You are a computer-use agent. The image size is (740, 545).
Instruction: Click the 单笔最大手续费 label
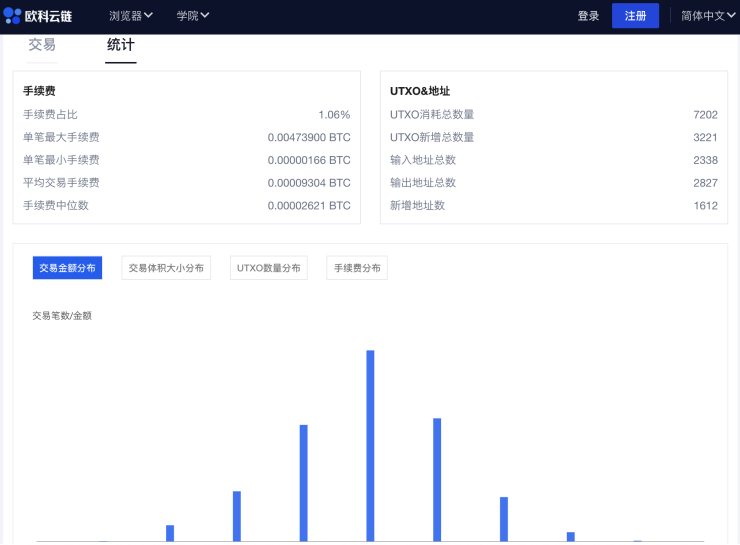pos(61,137)
